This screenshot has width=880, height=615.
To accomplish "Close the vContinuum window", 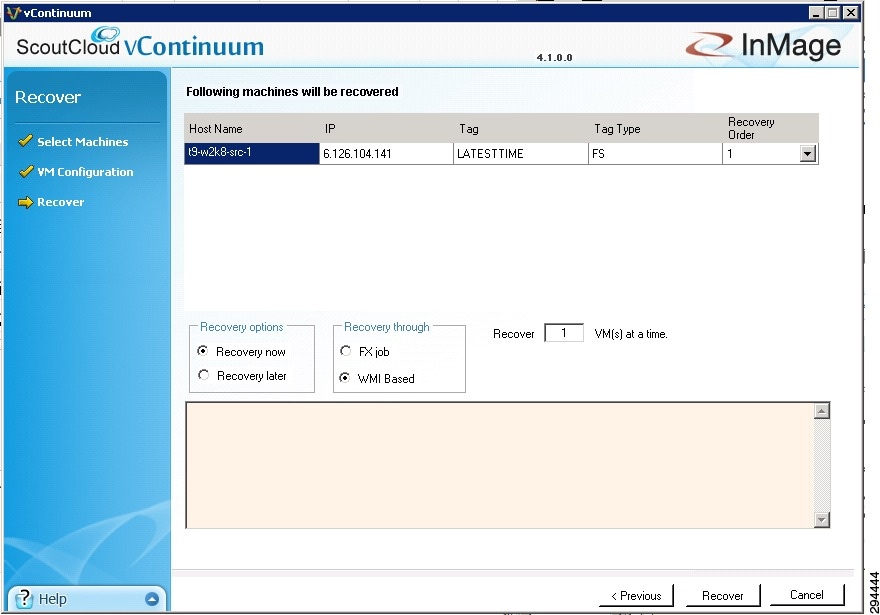I will (x=851, y=13).
